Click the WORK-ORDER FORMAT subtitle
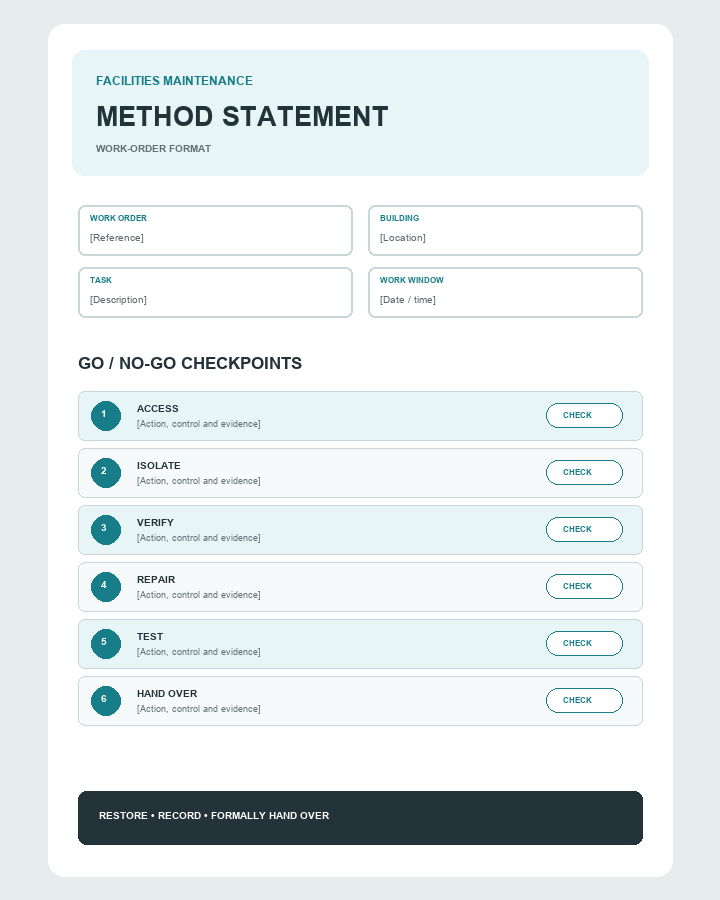The image size is (720, 900). point(153,149)
